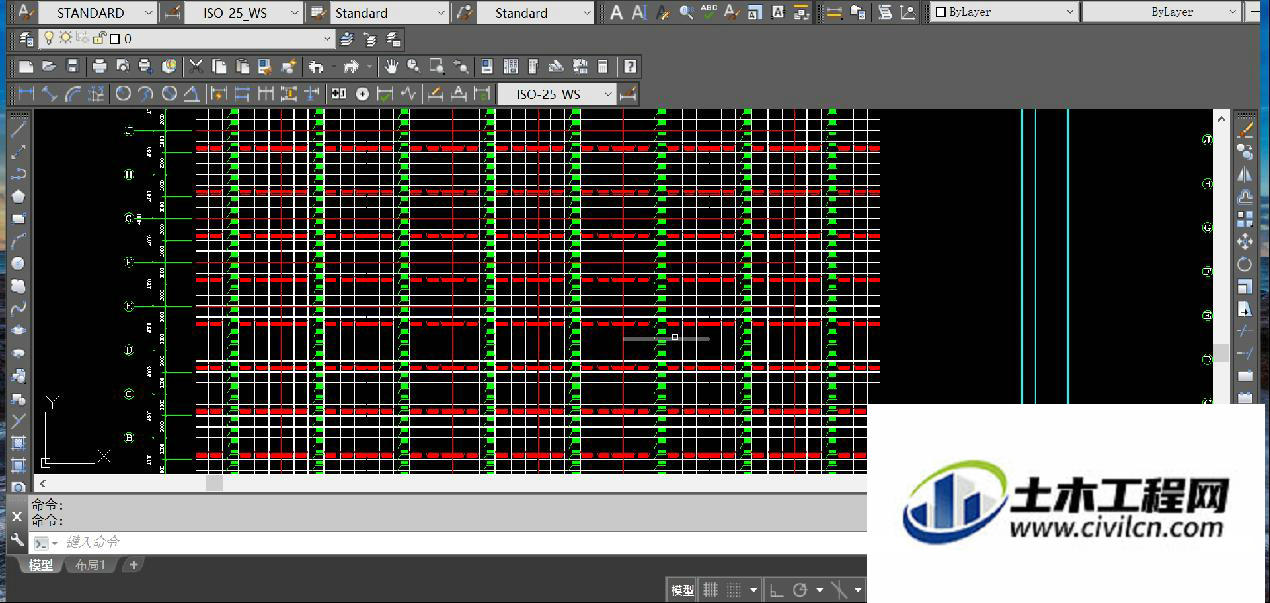Expand the layer 0 dropdown list
Viewport: 1270px width, 603px height.
[x=327, y=38]
